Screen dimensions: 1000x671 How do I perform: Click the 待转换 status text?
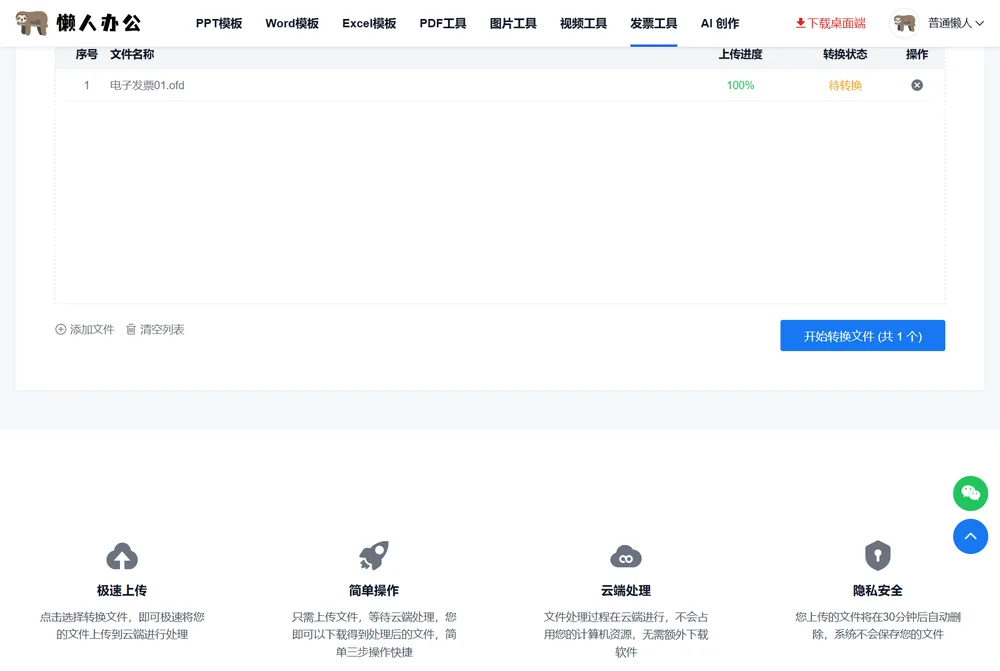tap(845, 85)
